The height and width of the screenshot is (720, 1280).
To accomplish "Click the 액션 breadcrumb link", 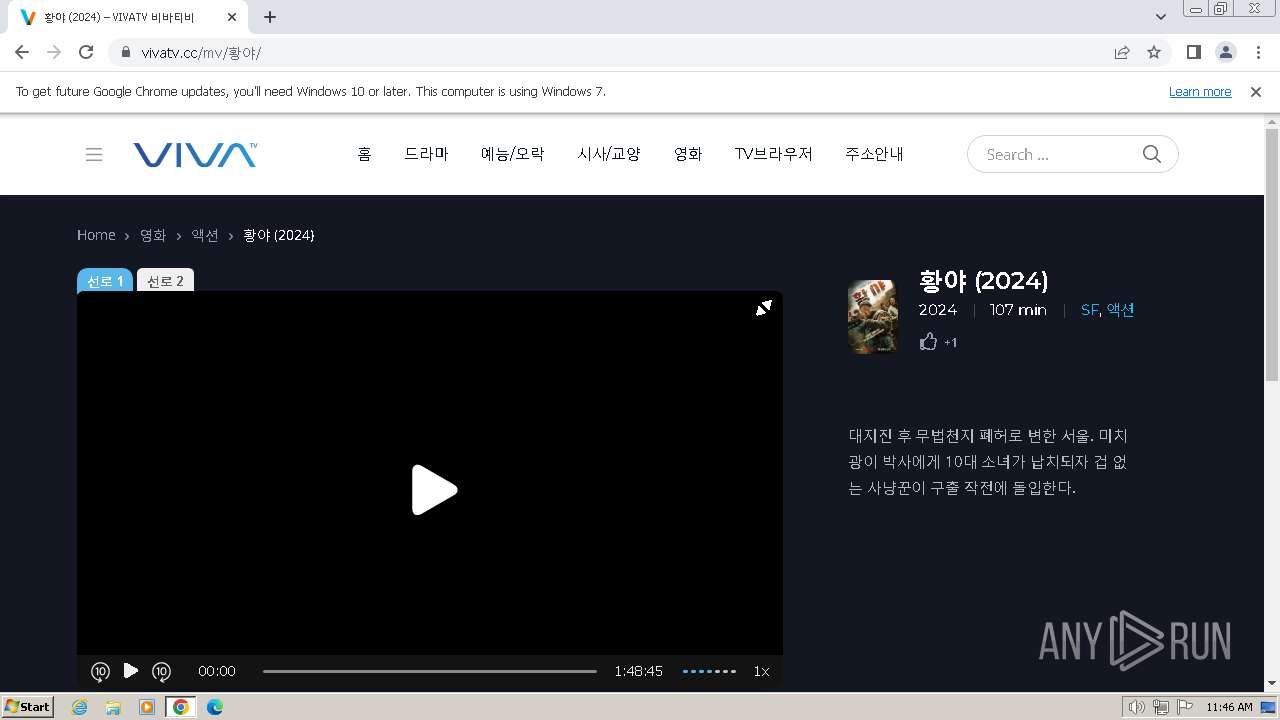I will (205, 235).
